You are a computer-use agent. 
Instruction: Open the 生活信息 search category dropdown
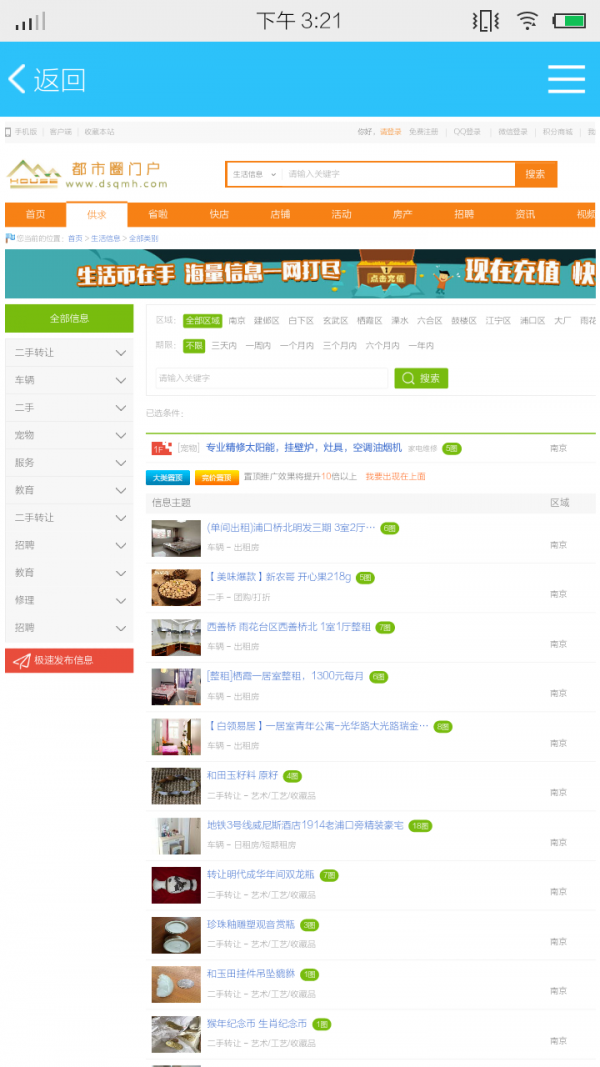pos(252,174)
